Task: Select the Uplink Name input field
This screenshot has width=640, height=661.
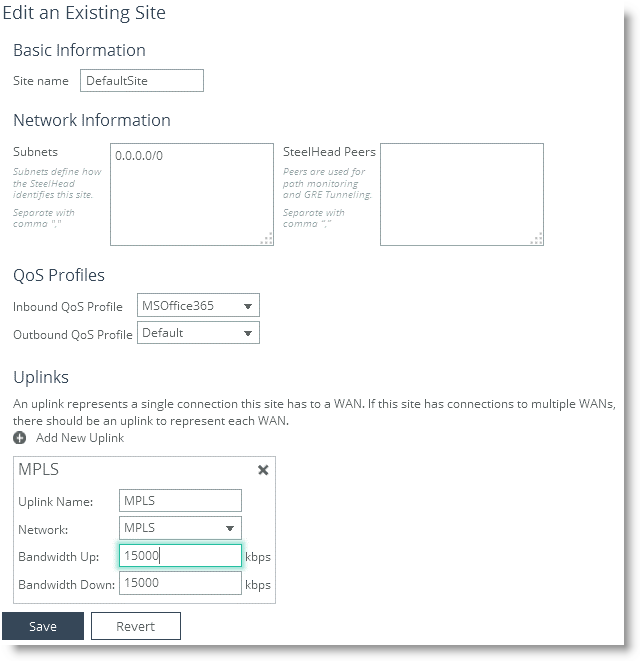Action: point(180,501)
